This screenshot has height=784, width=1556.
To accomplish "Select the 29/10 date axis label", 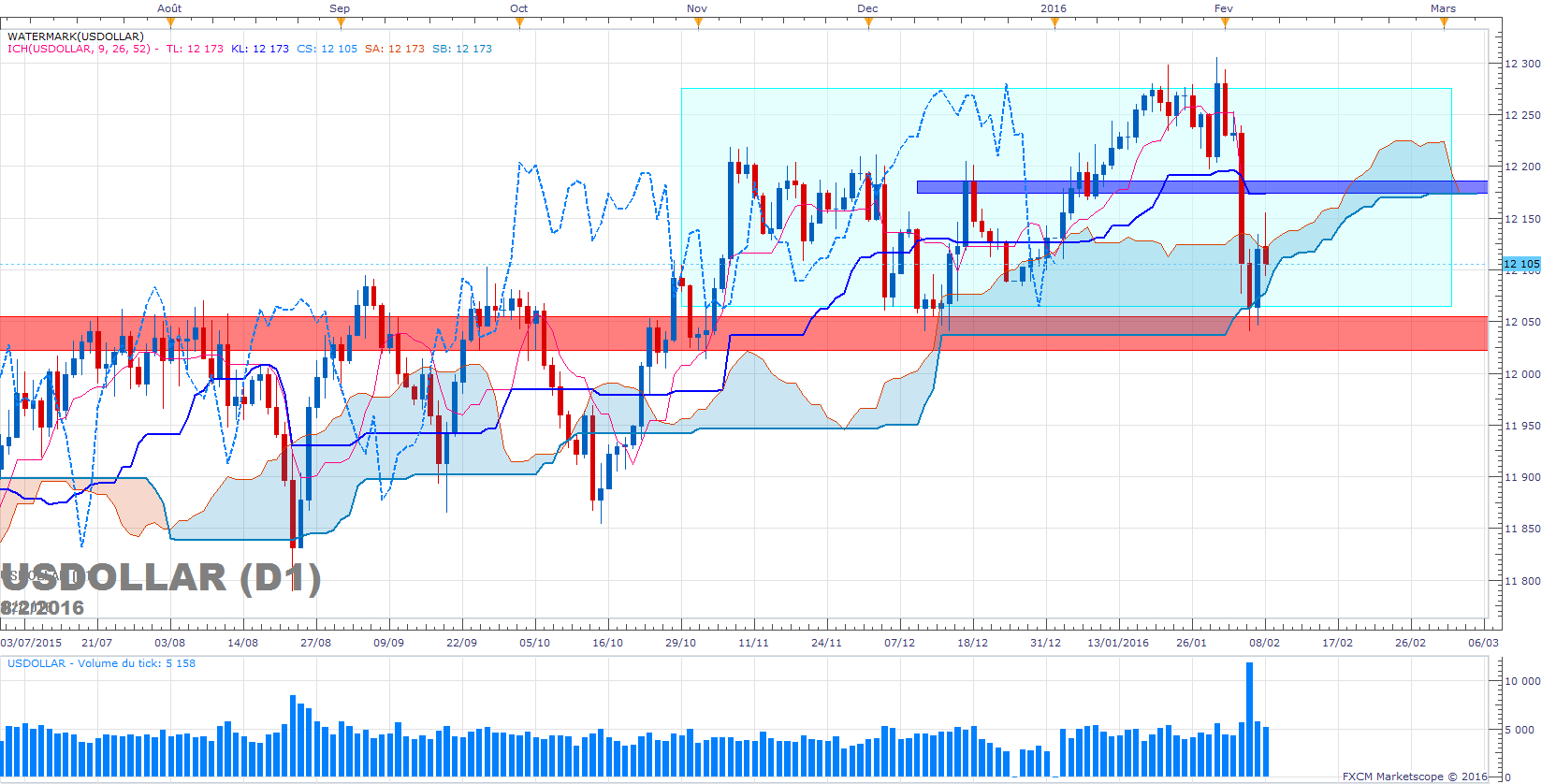I will click(681, 643).
